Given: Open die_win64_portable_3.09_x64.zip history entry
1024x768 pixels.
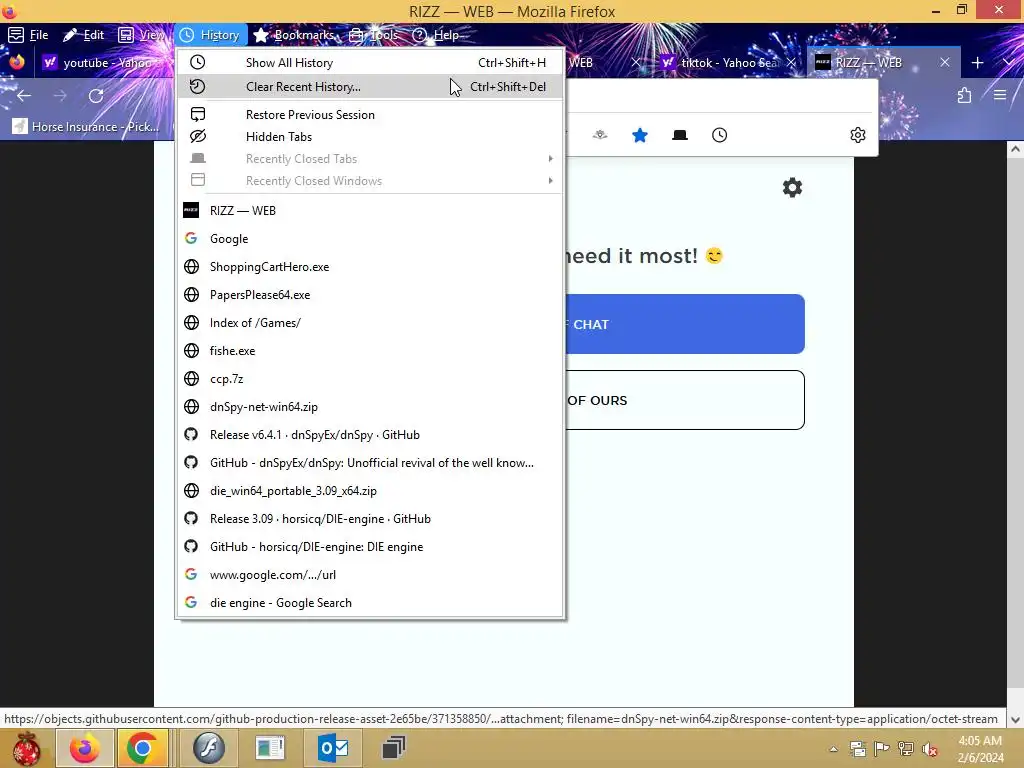Looking at the screenshot, I should (370, 491).
